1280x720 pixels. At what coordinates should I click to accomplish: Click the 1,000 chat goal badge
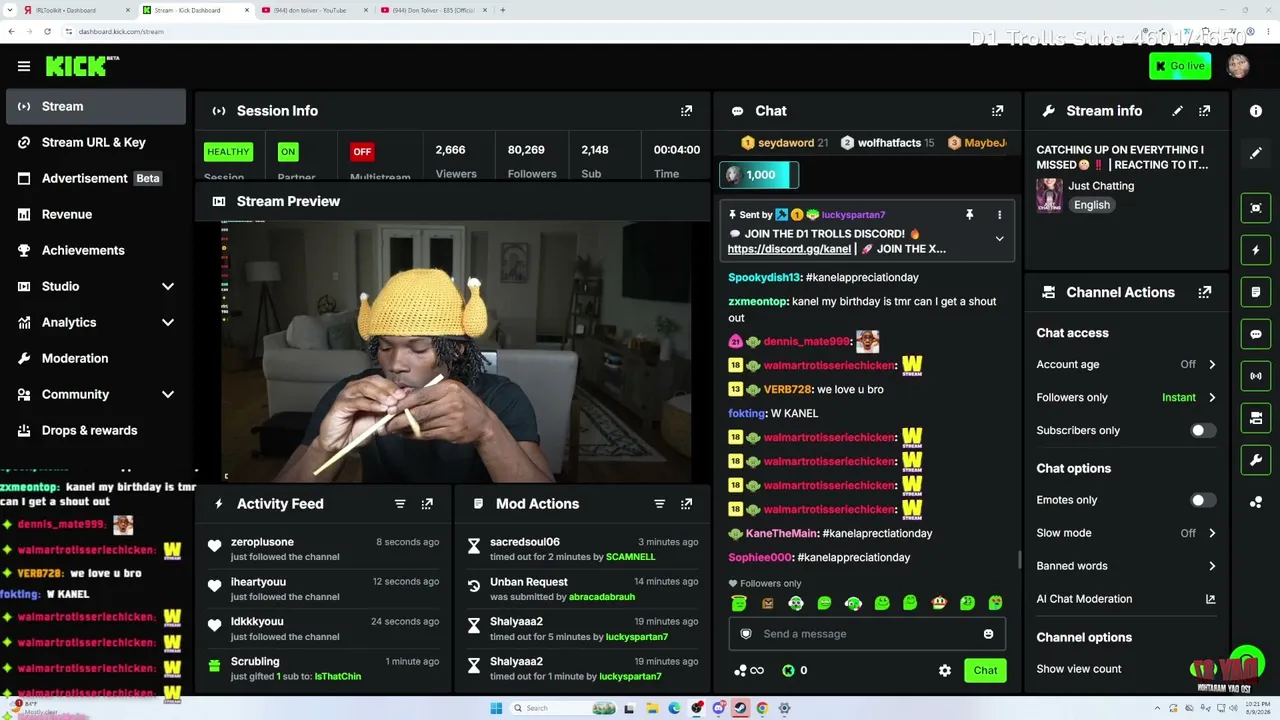[x=759, y=175]
